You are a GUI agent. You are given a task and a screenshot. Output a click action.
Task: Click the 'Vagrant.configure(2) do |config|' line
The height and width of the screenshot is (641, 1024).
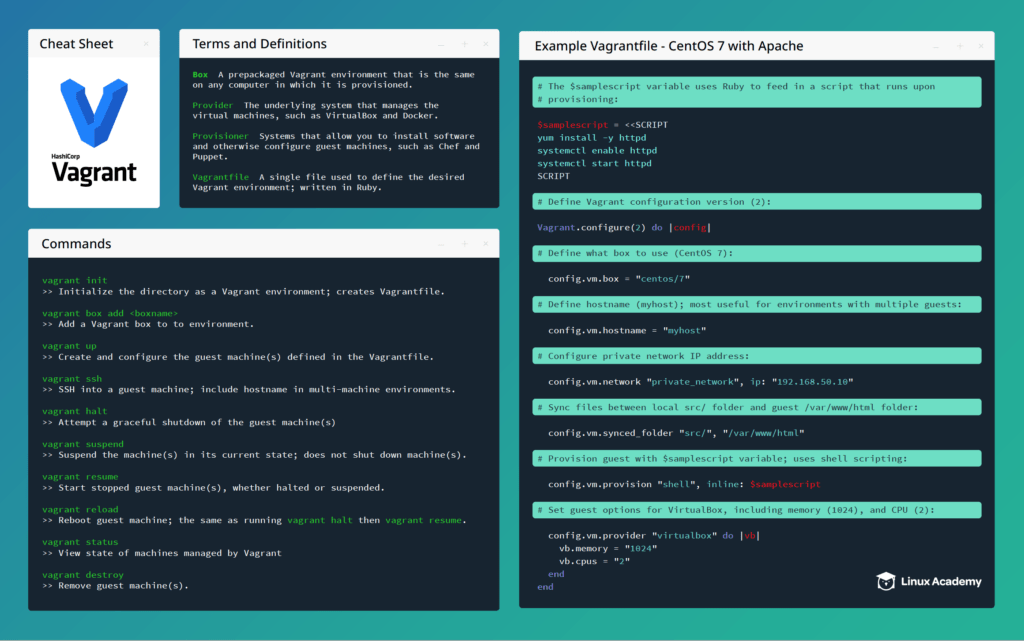pyautogui.click(x=624, y=227)
